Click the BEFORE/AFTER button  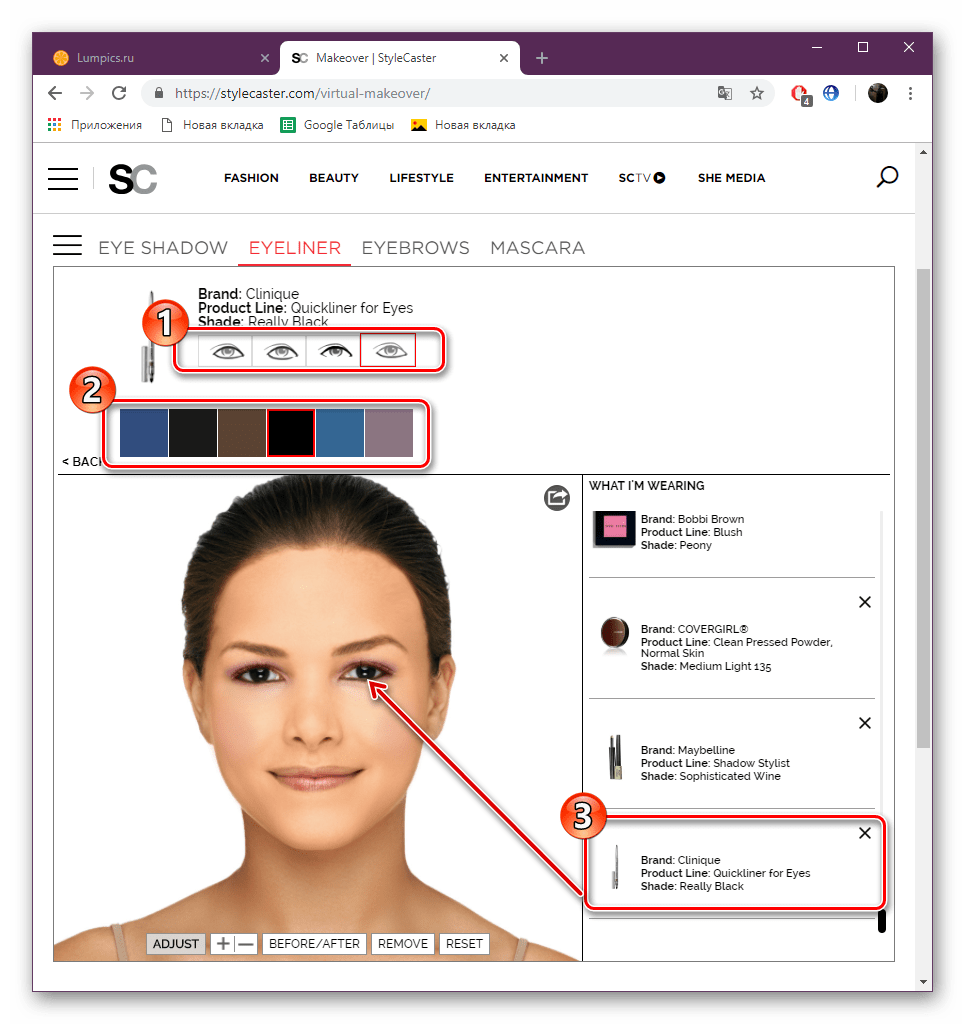[x=314, y=944]
